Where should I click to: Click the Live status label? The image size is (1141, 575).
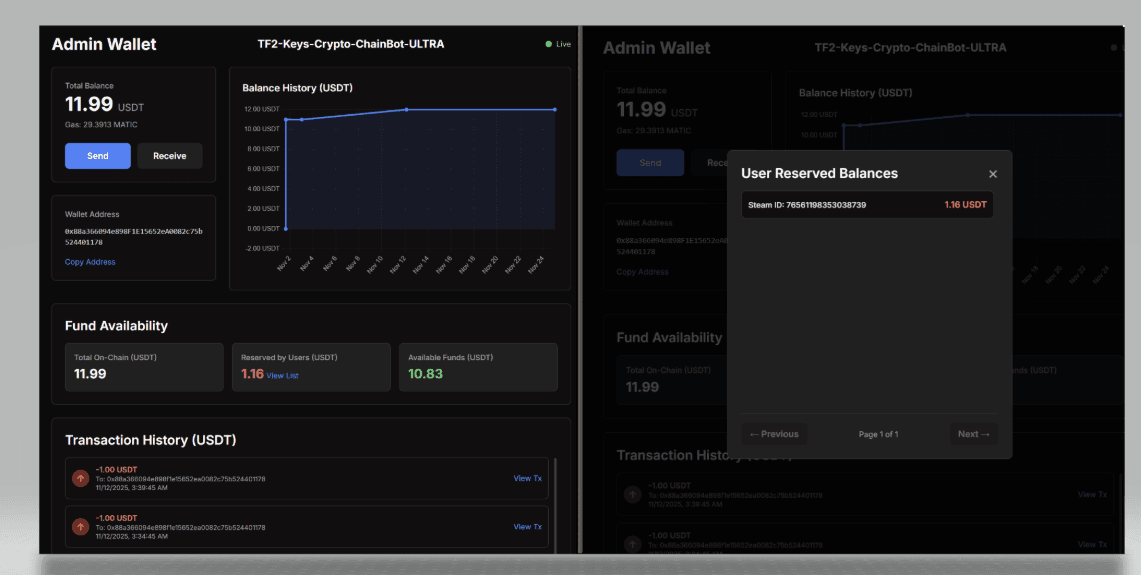click(x=563, y=44)
